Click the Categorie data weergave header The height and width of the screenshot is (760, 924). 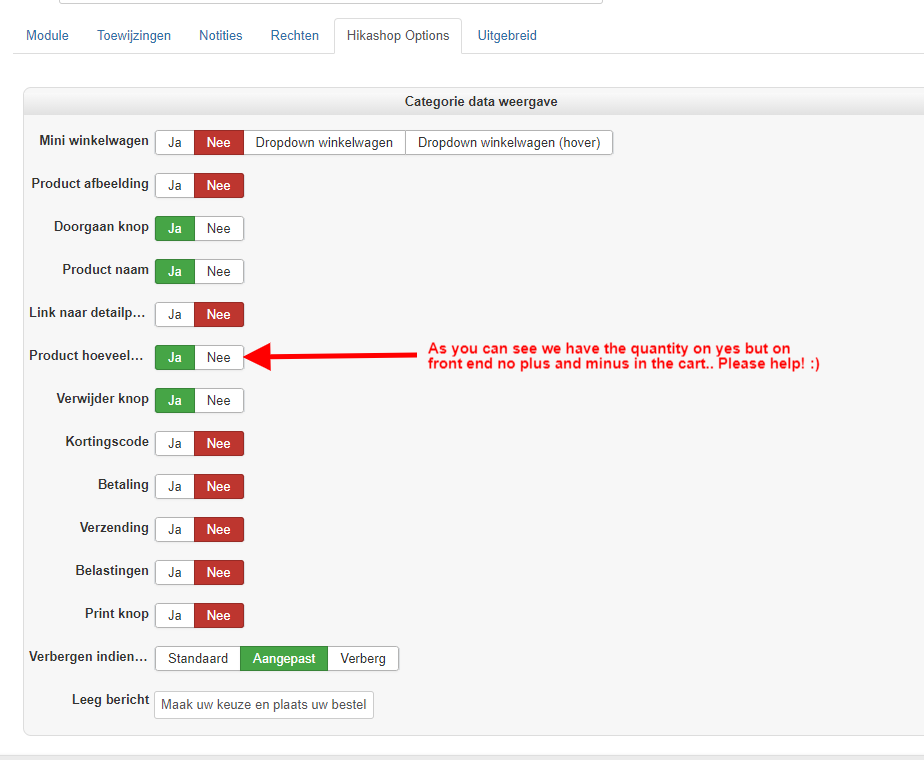(481, 101)
